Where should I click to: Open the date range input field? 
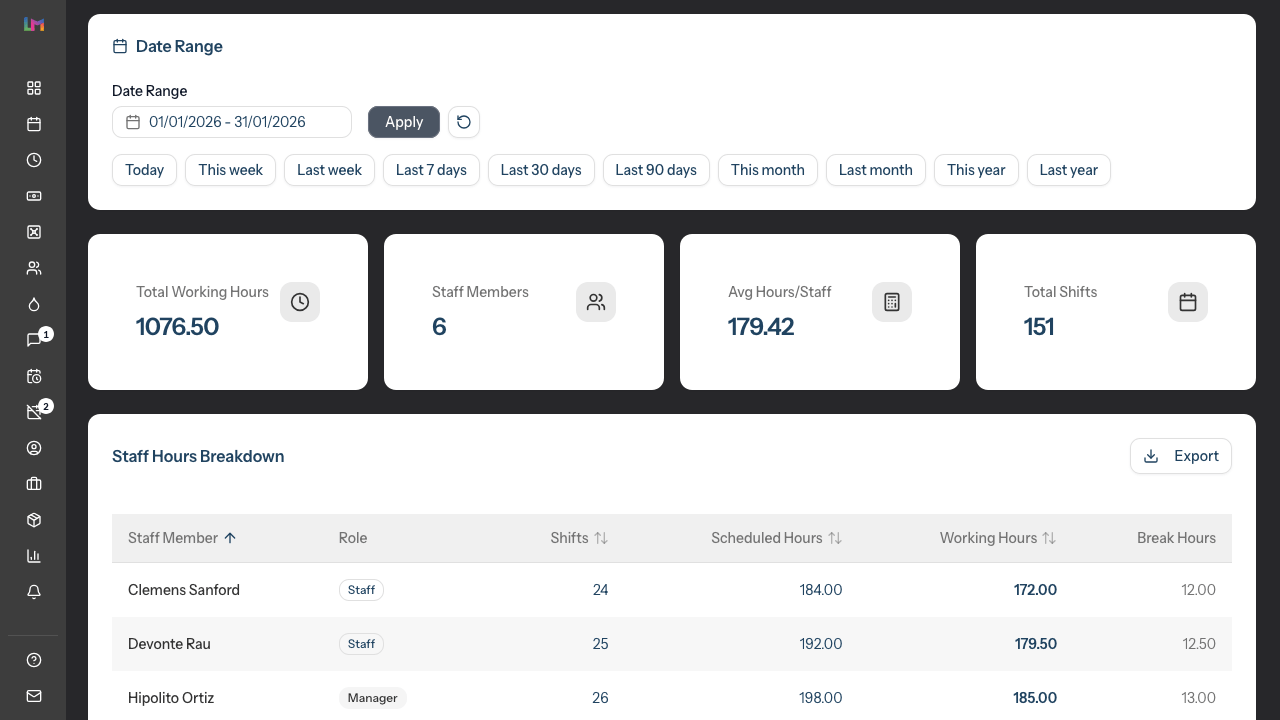[x=232, y=122]
